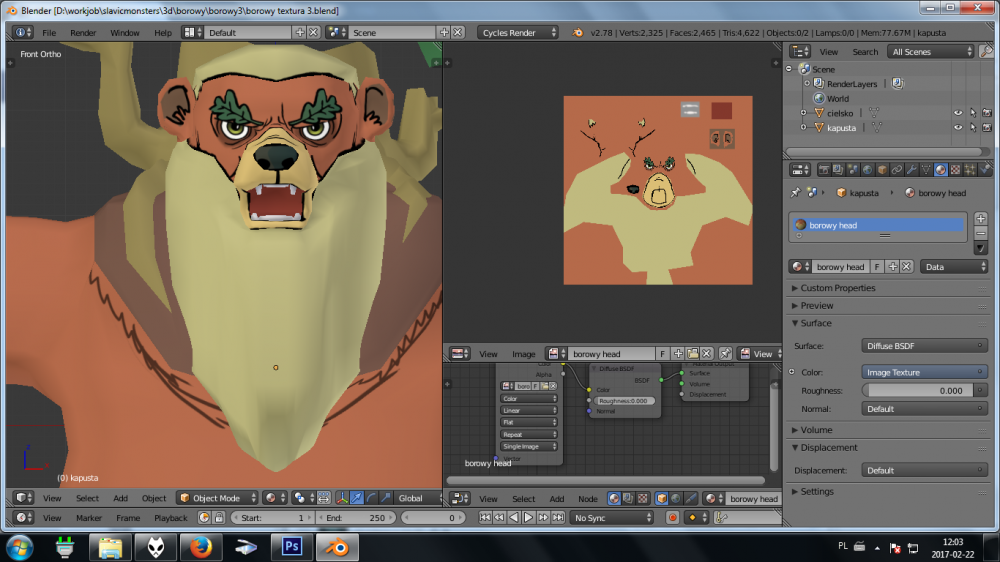This screenshot has width=1000, height=562.
Task: Toggle automatic keyframe record button
Action: pos(672,518)
